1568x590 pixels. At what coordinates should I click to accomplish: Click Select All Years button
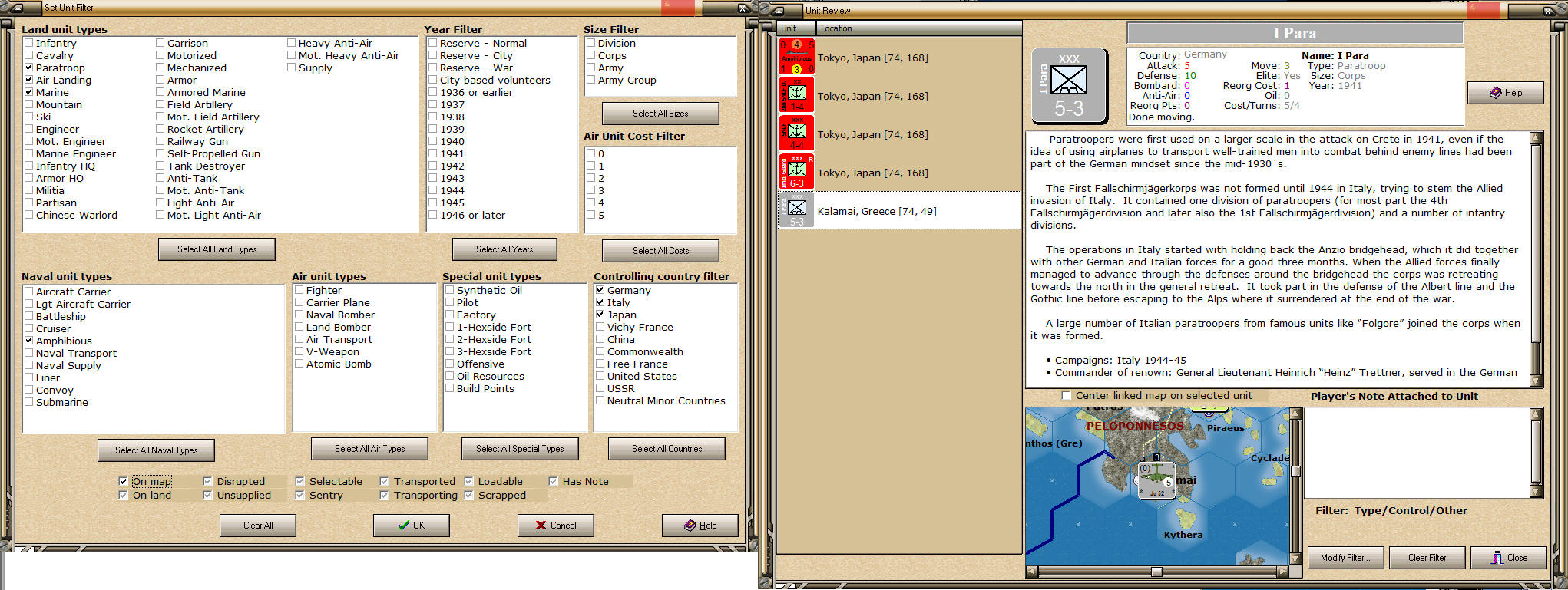(504, 249)
